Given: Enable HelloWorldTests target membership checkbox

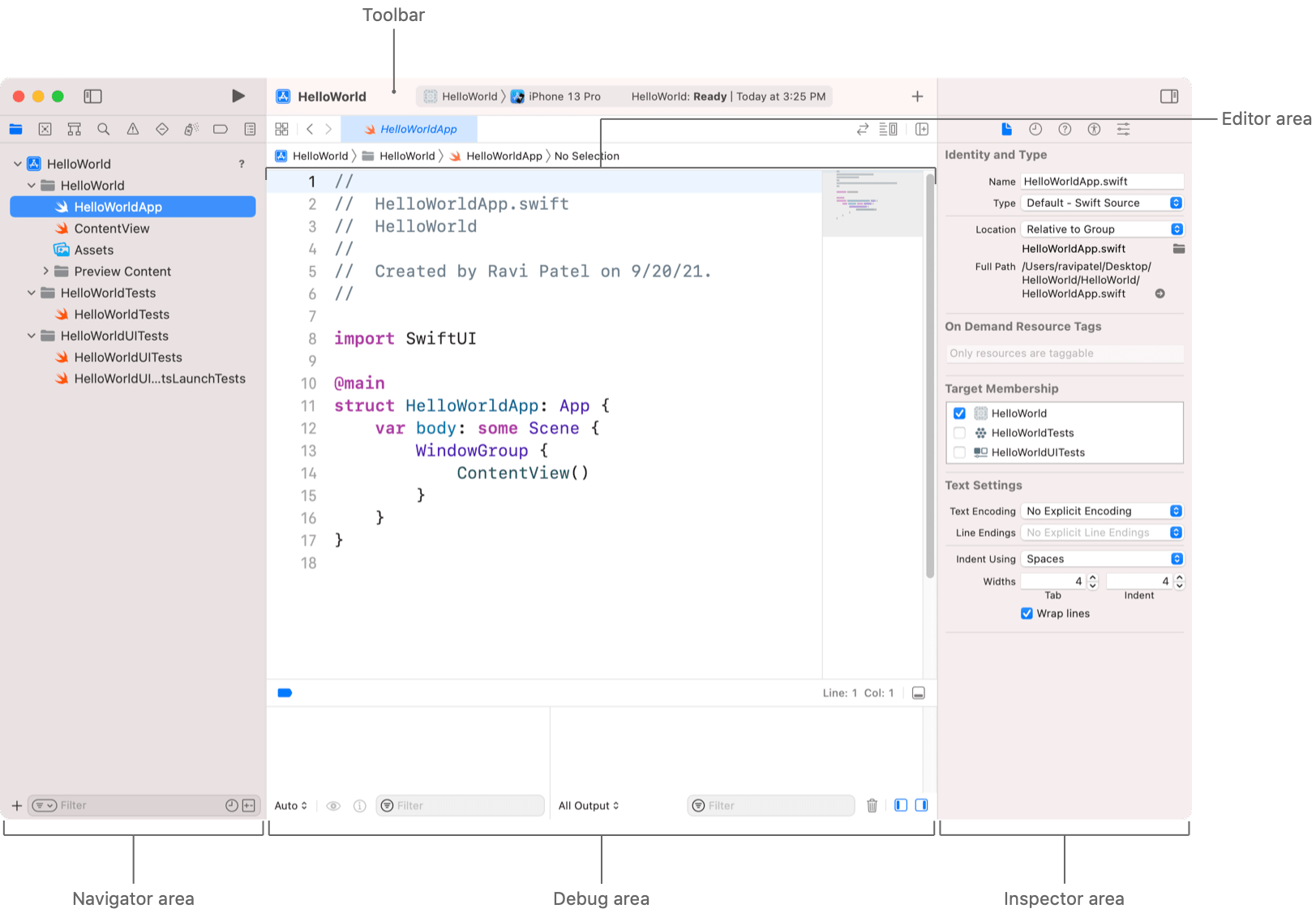Looking at the screenshot, I should [959, 433].
